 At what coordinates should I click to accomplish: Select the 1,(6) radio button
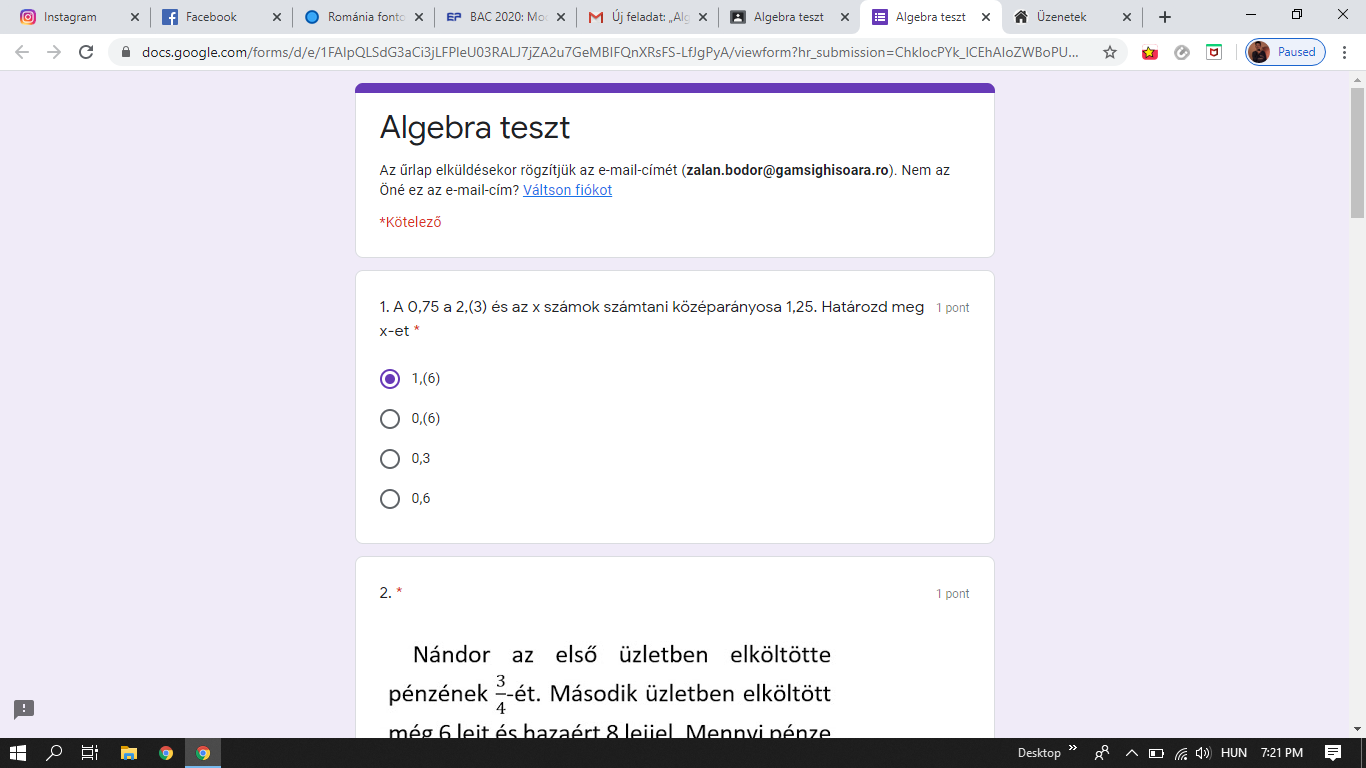[390, 379]
